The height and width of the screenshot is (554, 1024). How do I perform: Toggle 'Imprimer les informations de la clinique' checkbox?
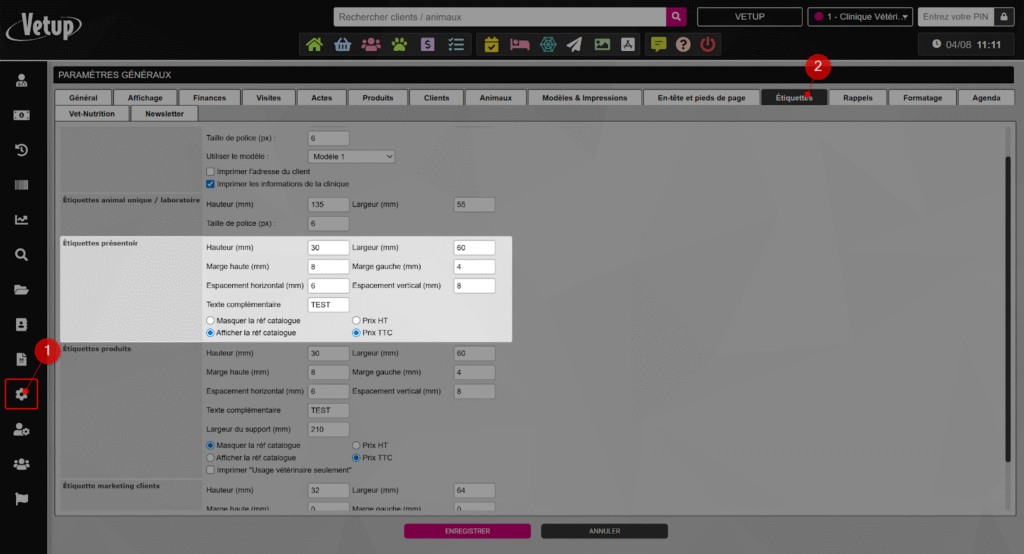point(210,184)
